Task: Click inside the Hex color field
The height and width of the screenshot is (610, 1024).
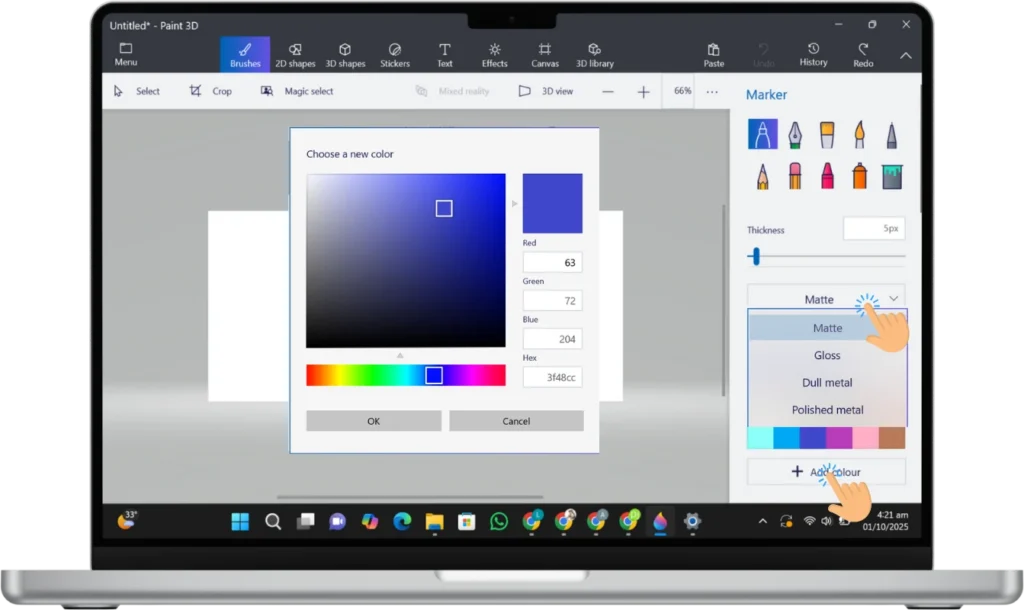Action: pos(552,377)
